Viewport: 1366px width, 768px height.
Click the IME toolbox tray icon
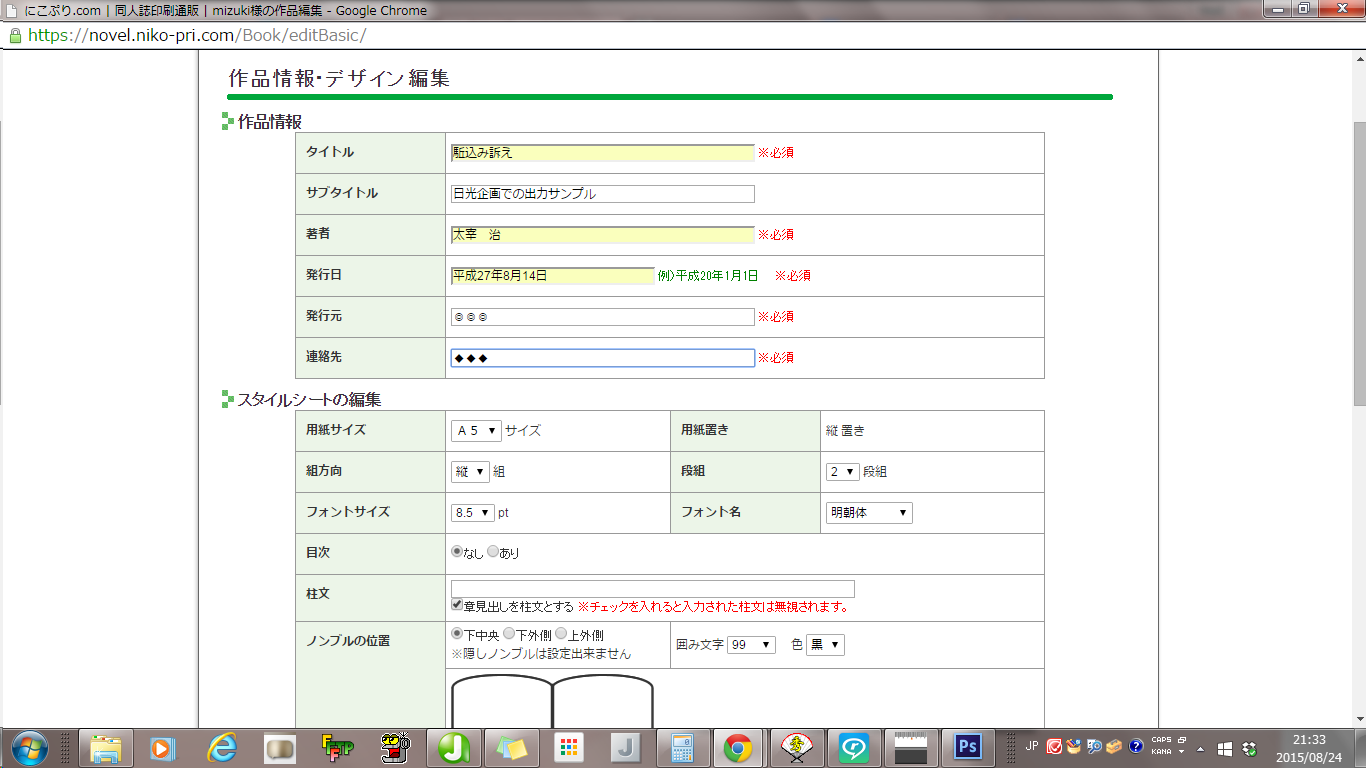coord(1114,746)
